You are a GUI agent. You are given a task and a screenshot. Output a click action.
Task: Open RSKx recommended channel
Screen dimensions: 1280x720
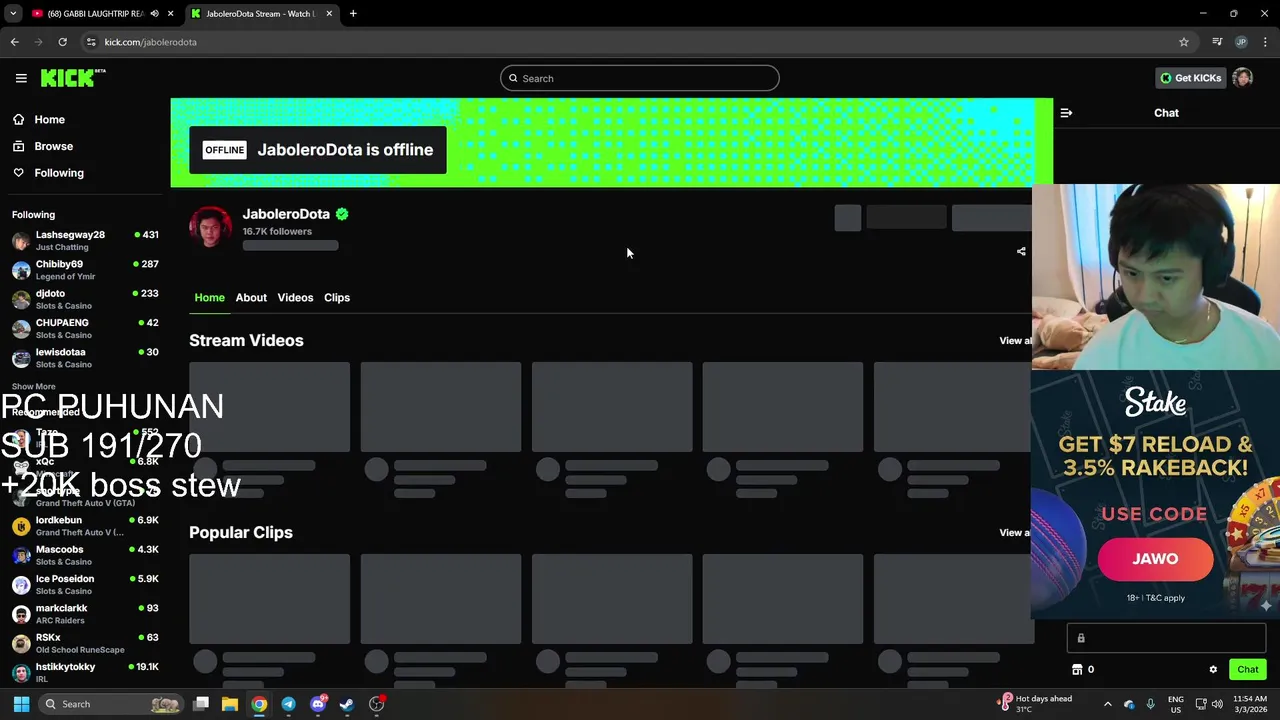85,643
